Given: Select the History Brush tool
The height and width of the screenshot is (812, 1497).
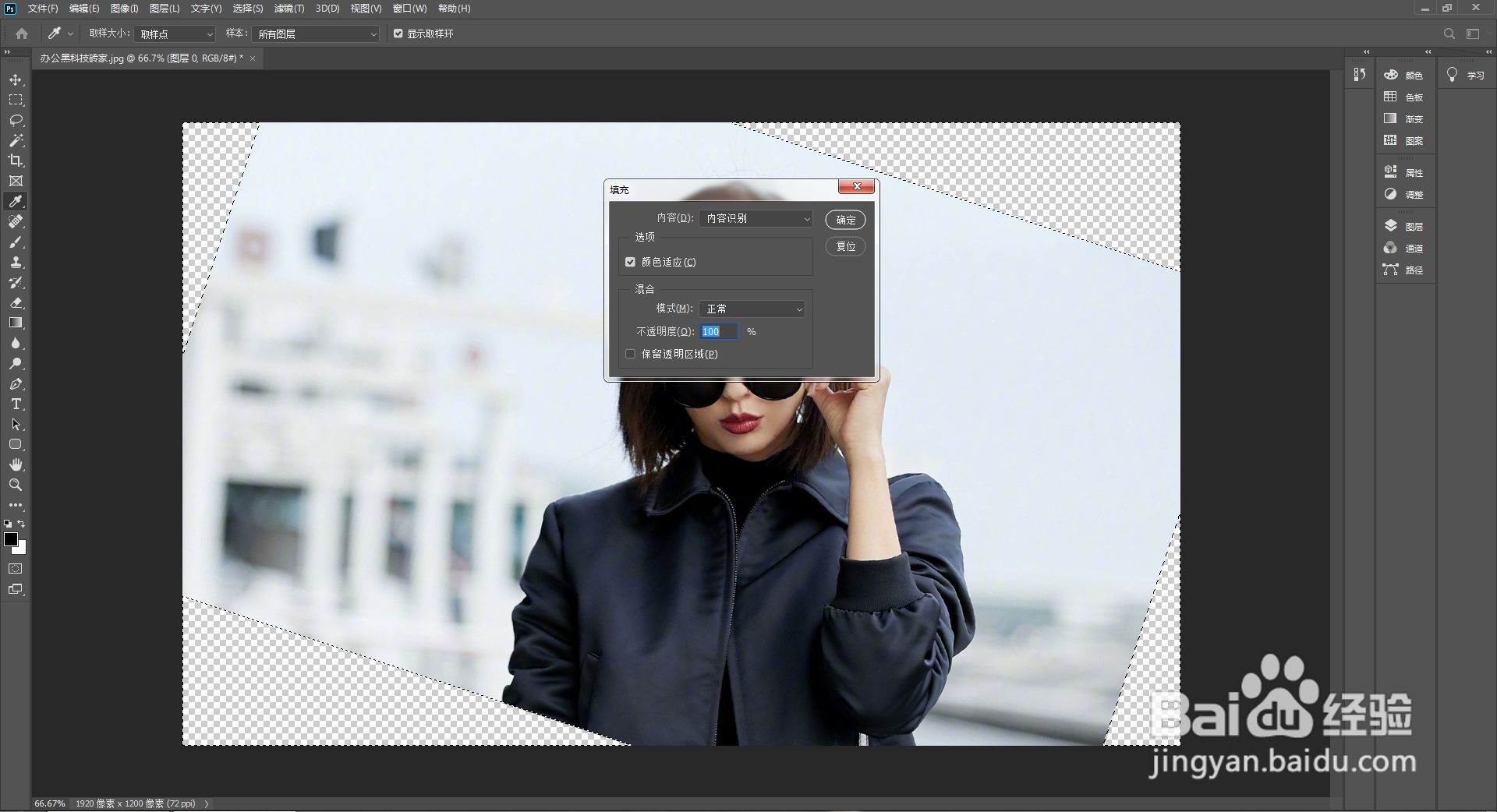Looking at the screenshot, I should (16, 283).
